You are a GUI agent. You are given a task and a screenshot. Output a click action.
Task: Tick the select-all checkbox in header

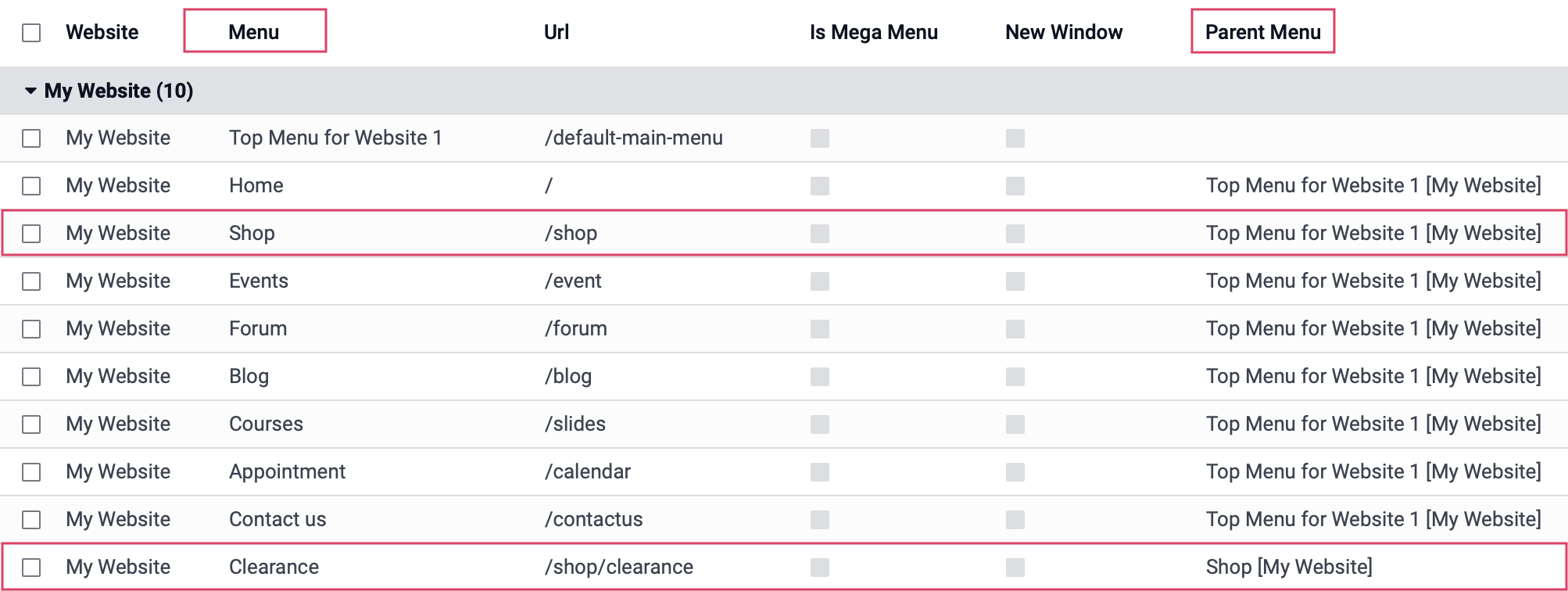(31, 33)
